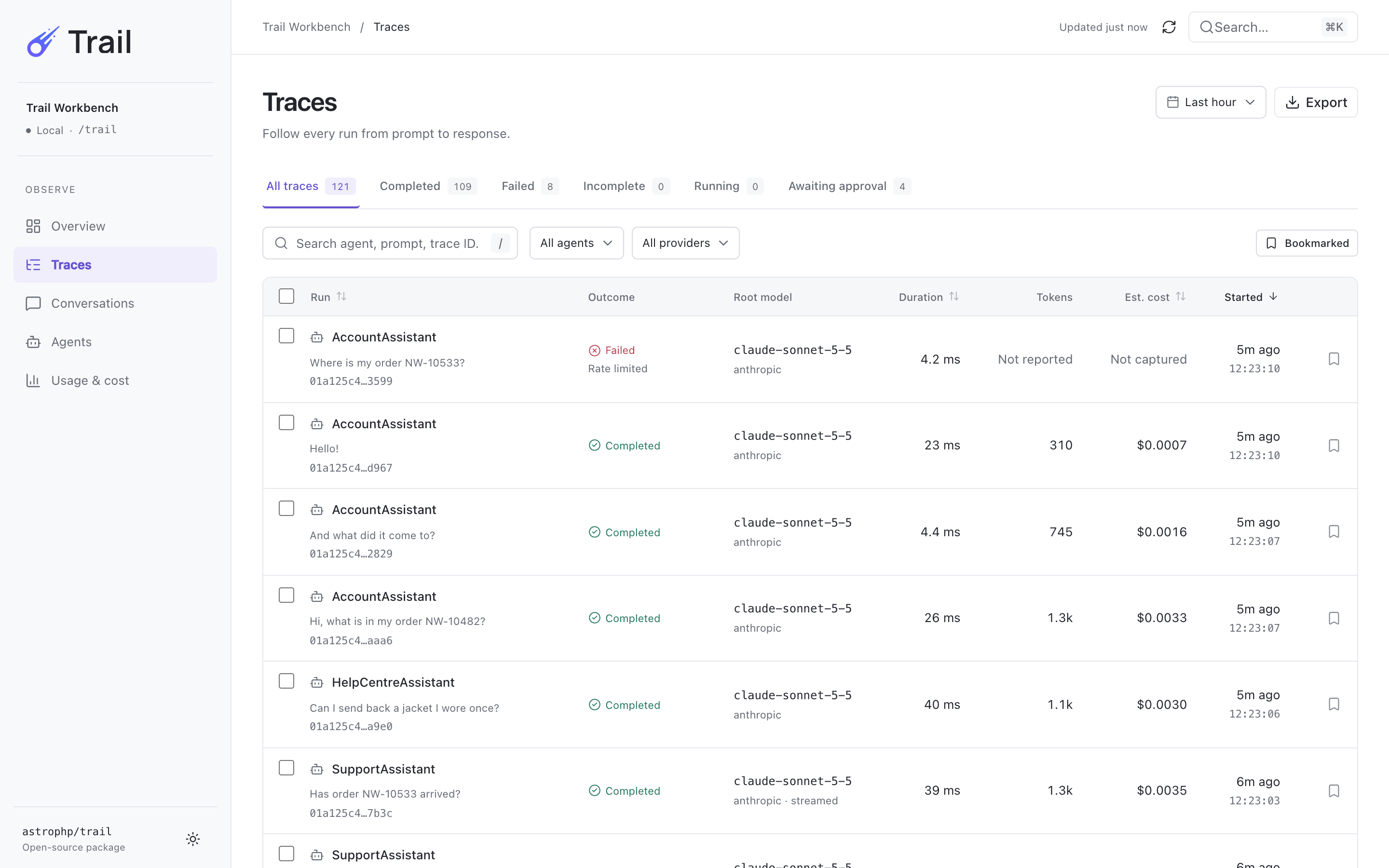Image resolution: width=1389 pixels, height=868 pixels.
Task: Open the Conversations sidebar link
Action: click(x=115, y=303)
